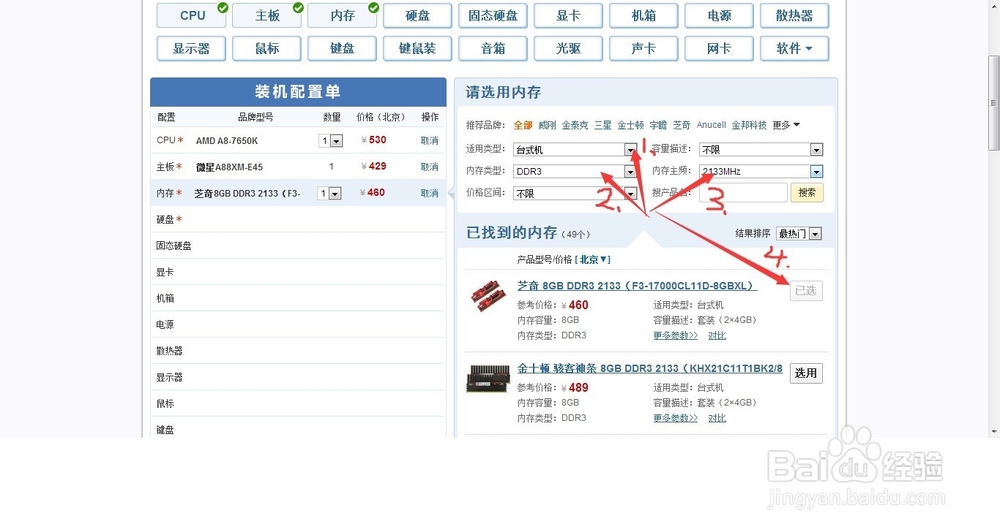Filter by 金泰克 brand
Viewport: 1000px width, 532px height.
click(575, 125)
